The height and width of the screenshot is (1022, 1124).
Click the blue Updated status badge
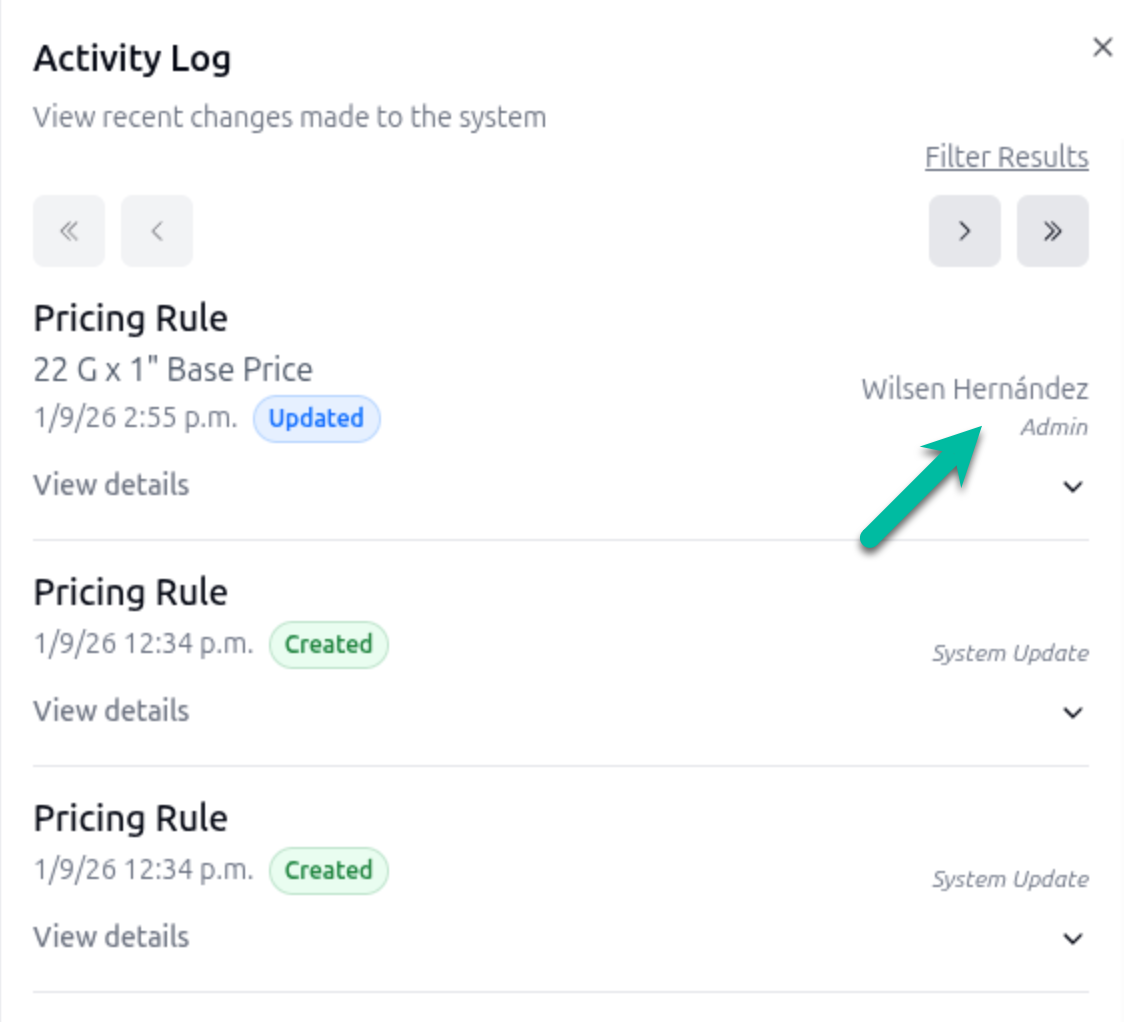(x=316, y=419)
